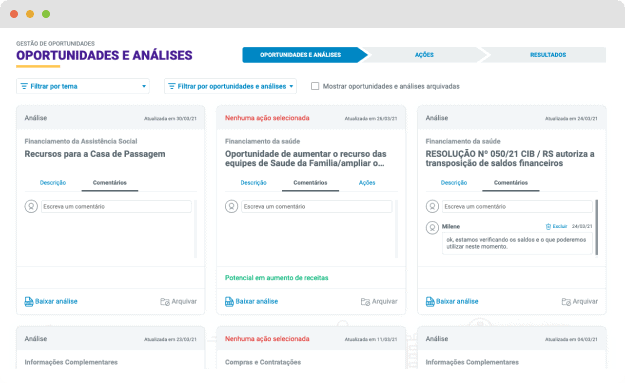Click Nenhuma ação selecionada above Compras e Contratações
Viewport: 625px width, 383px height.
pyautogui.click(x=267, y=339)
